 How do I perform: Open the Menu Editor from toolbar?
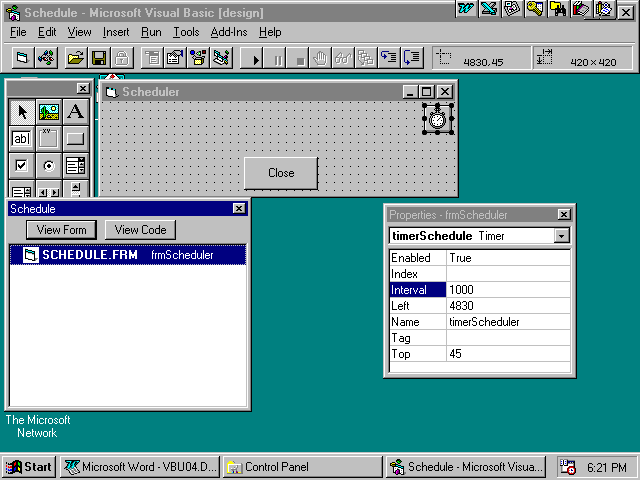(152, 58)
